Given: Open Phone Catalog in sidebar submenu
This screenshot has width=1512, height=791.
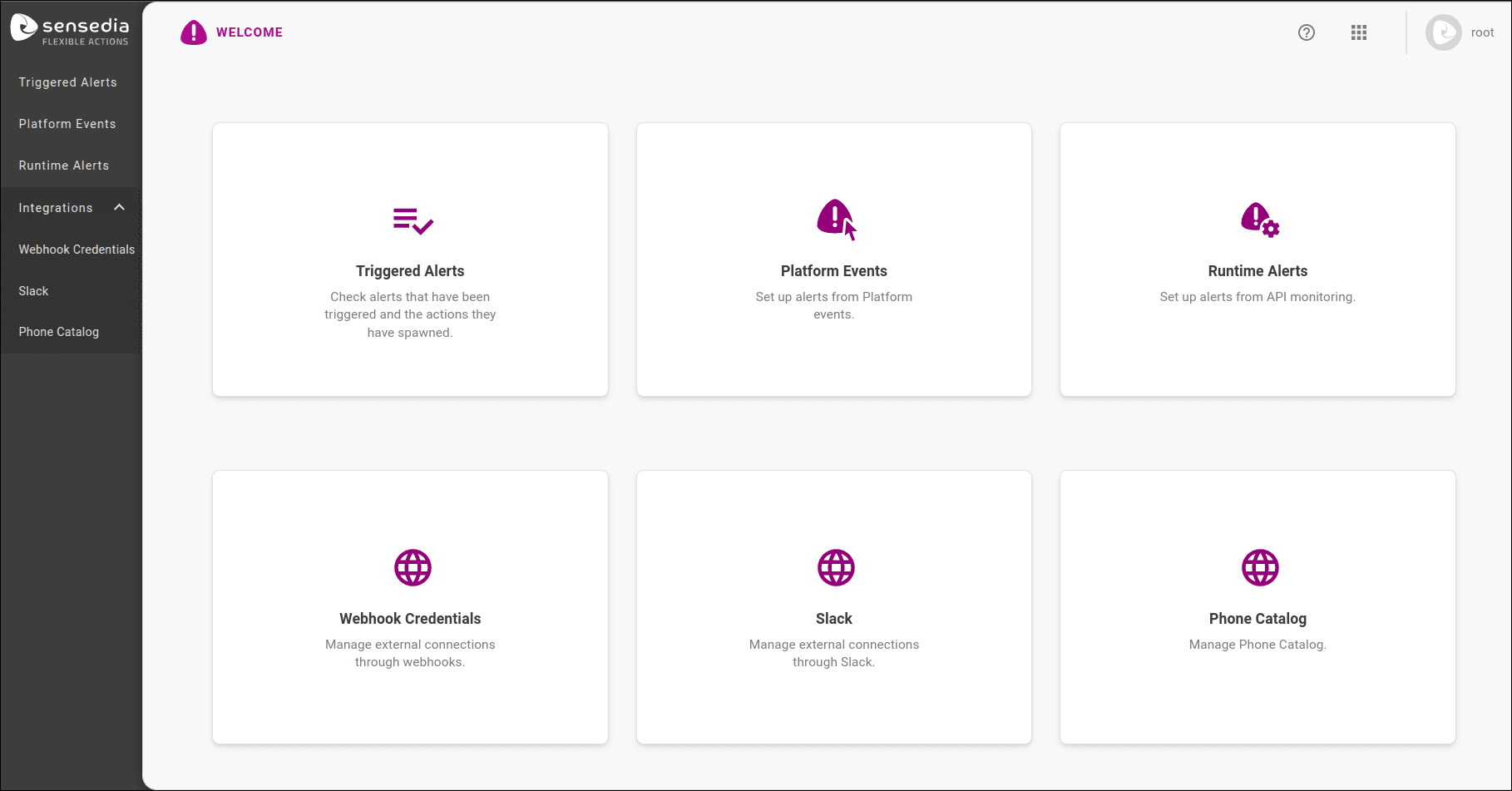Looking at the screenshot, I should (x=59, y=332).
